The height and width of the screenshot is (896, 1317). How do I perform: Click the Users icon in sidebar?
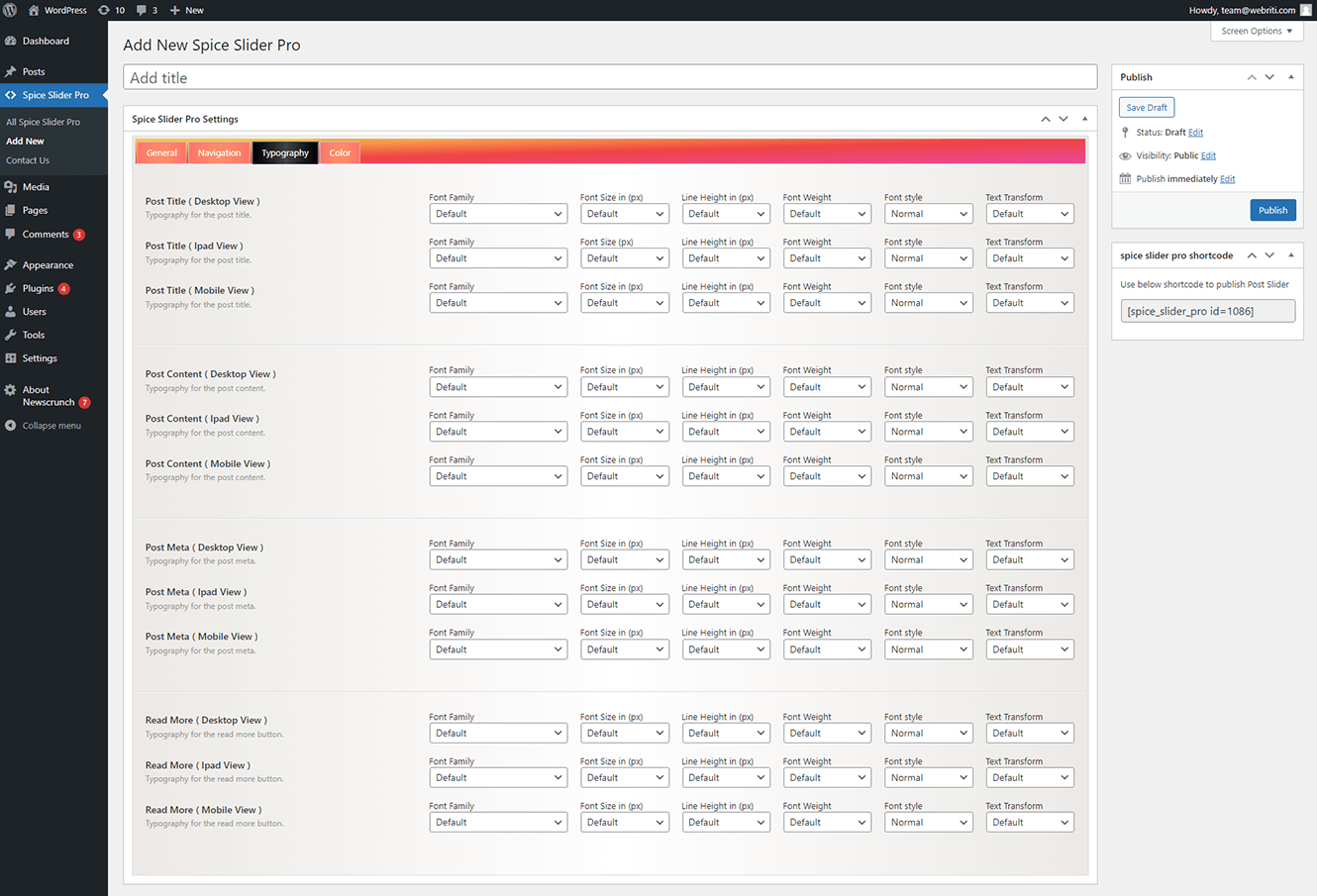[11, 311]
